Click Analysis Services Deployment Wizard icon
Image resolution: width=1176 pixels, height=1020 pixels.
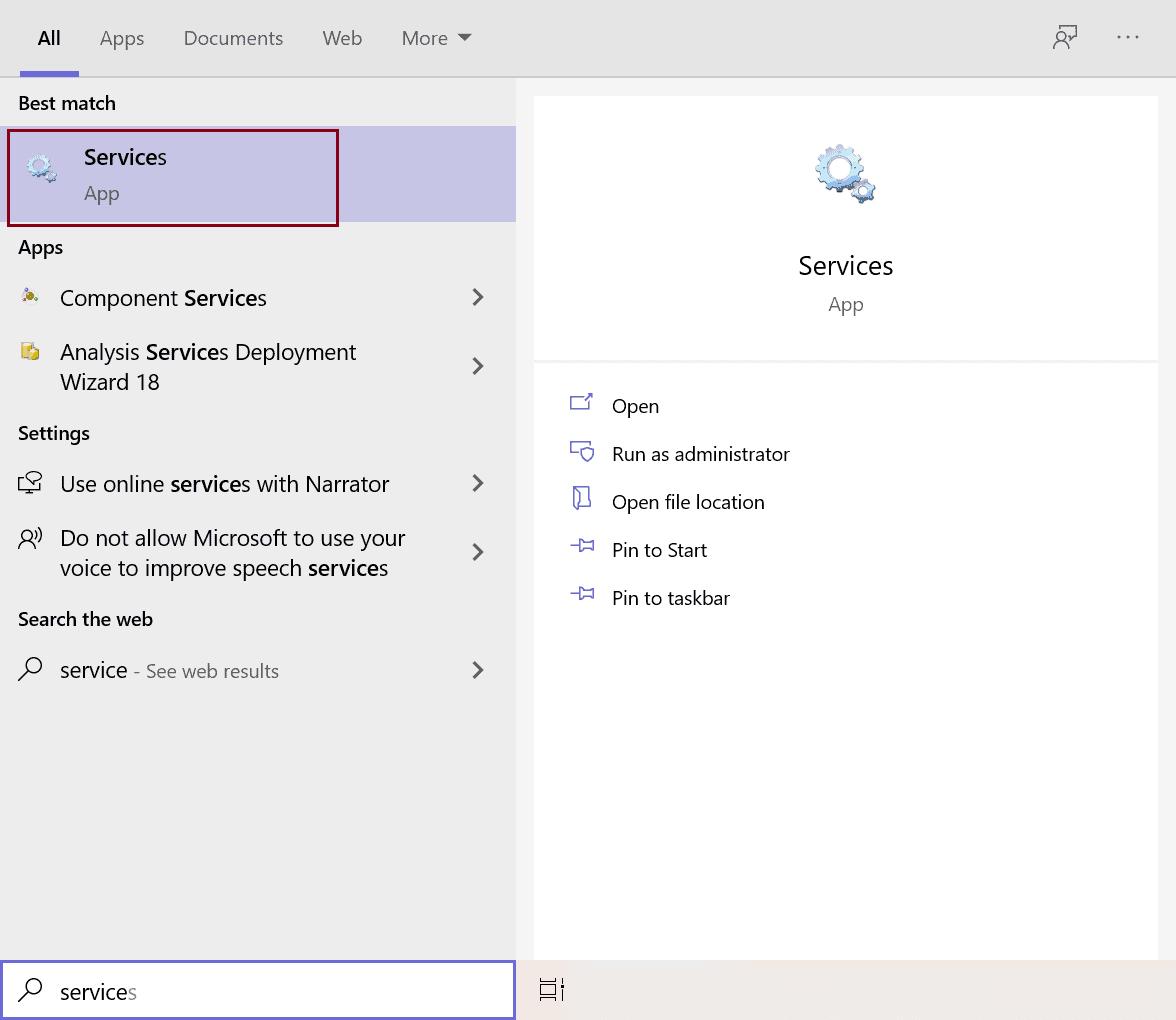(x=31, y=352)
